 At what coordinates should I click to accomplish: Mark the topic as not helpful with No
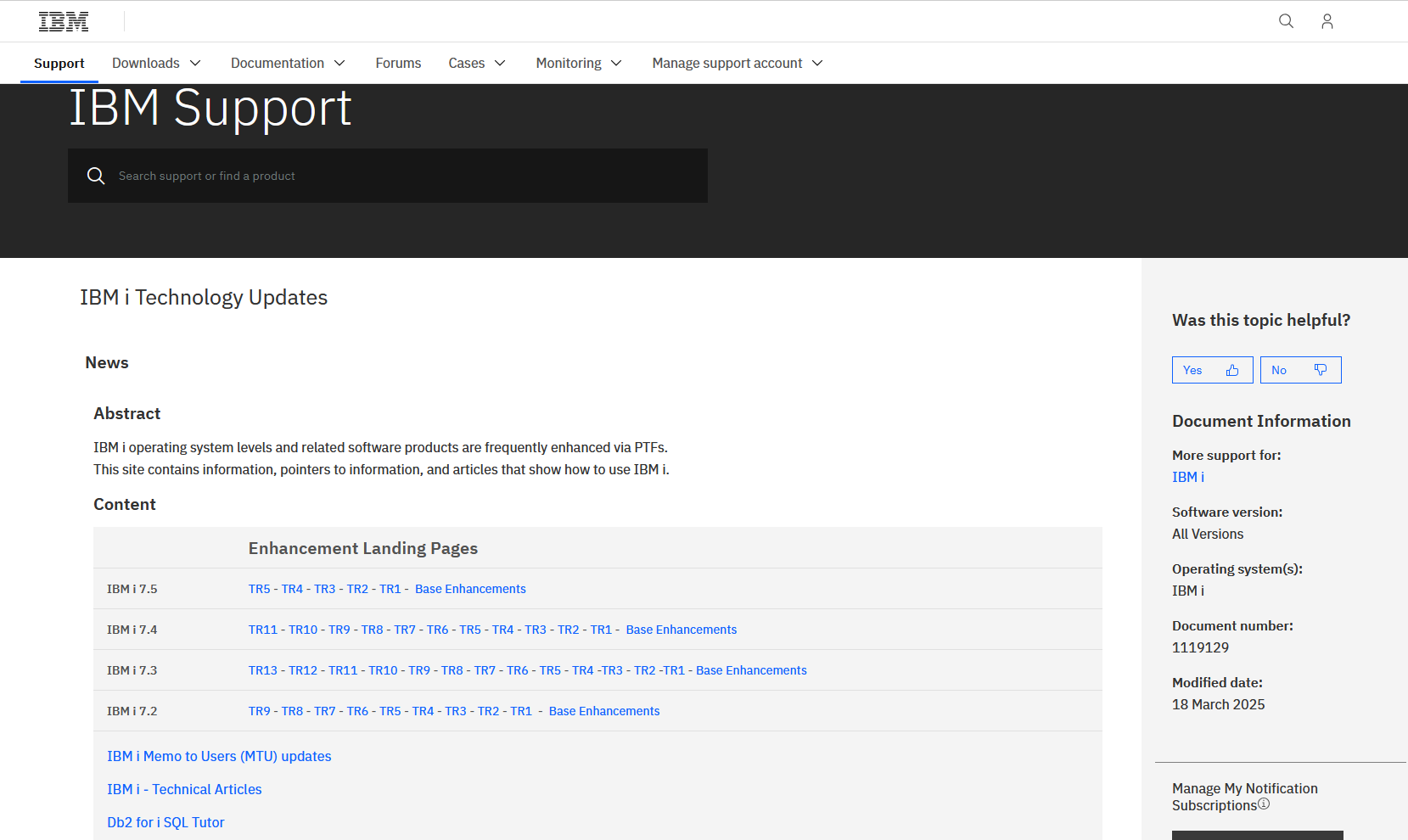coord(1301,370)
